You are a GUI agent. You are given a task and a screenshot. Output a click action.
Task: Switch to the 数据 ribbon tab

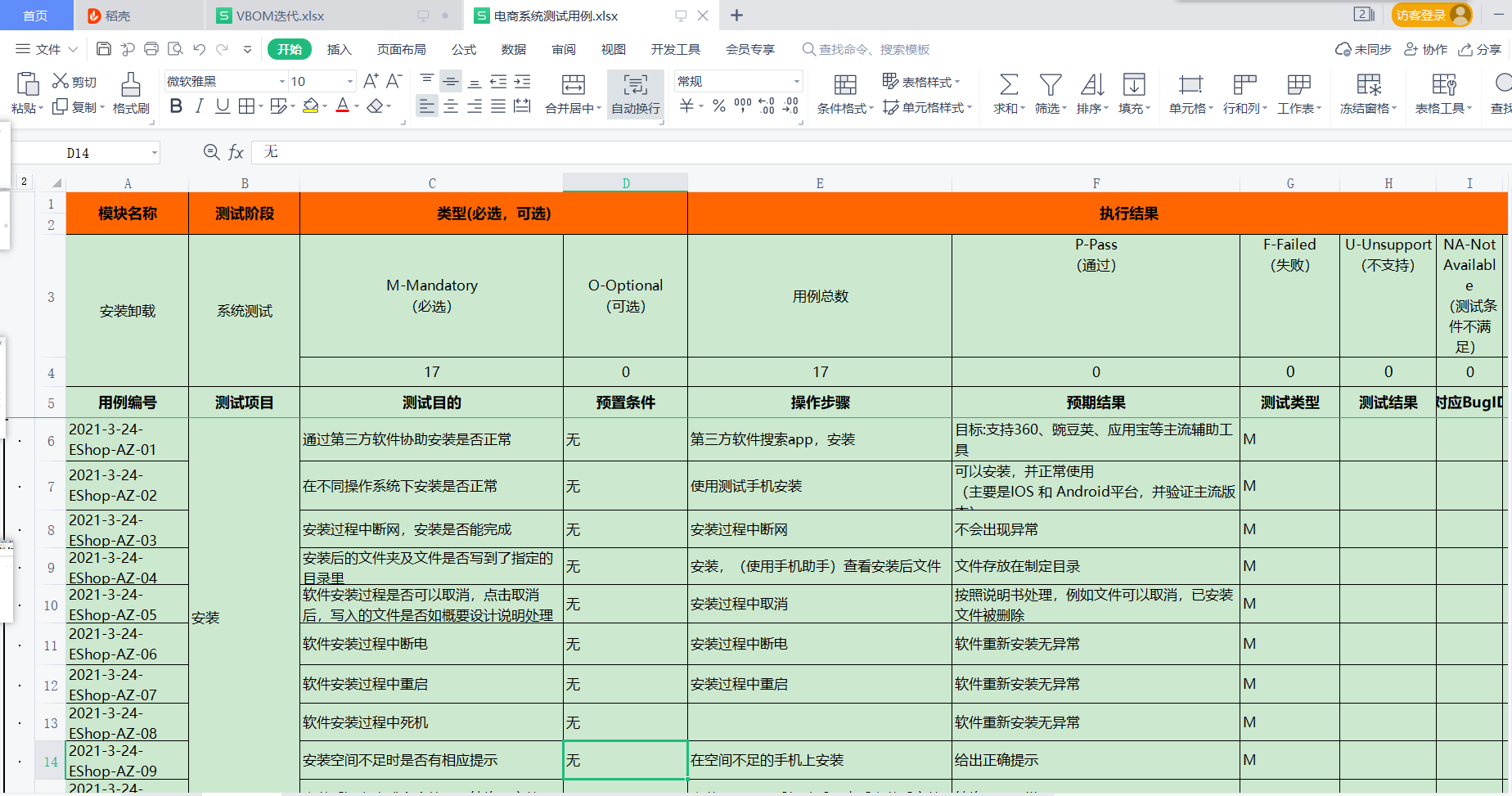tap(514, 49)
